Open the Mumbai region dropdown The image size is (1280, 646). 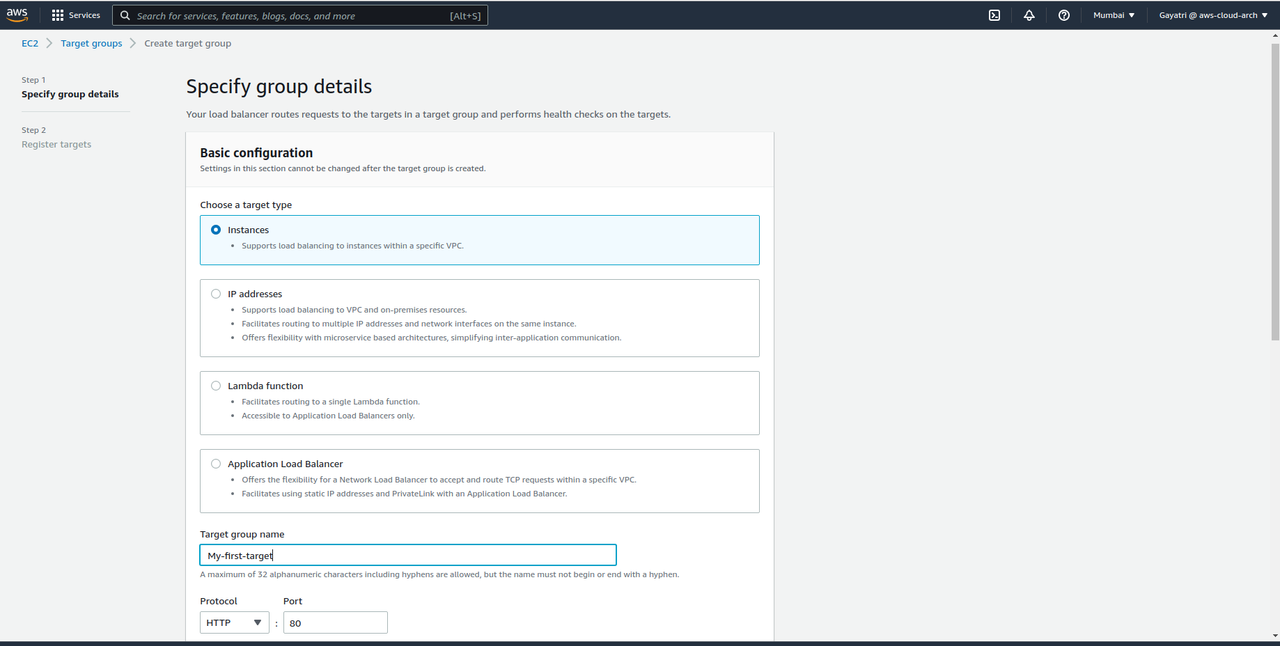[x=1114, y=15]
